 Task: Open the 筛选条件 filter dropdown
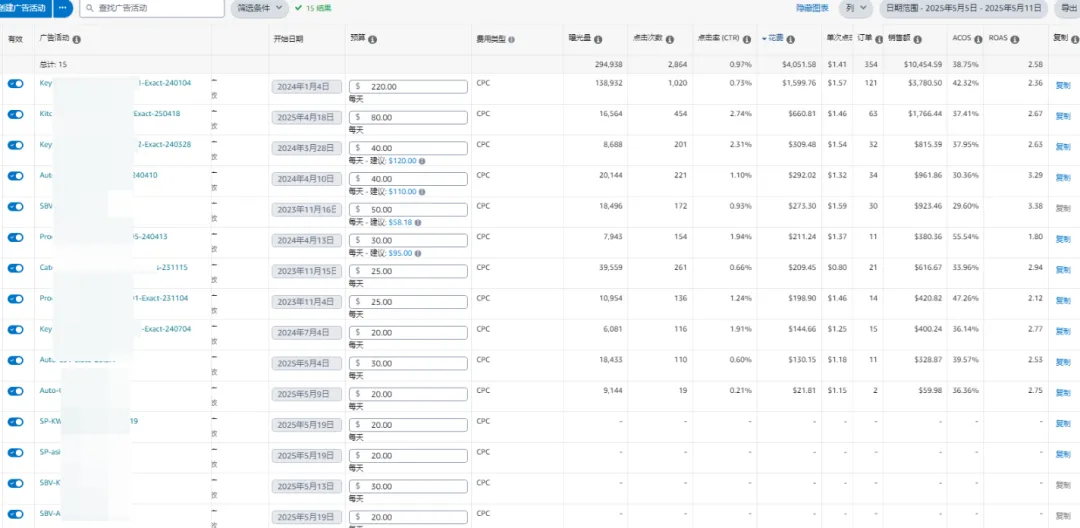(x=259, y=8)
